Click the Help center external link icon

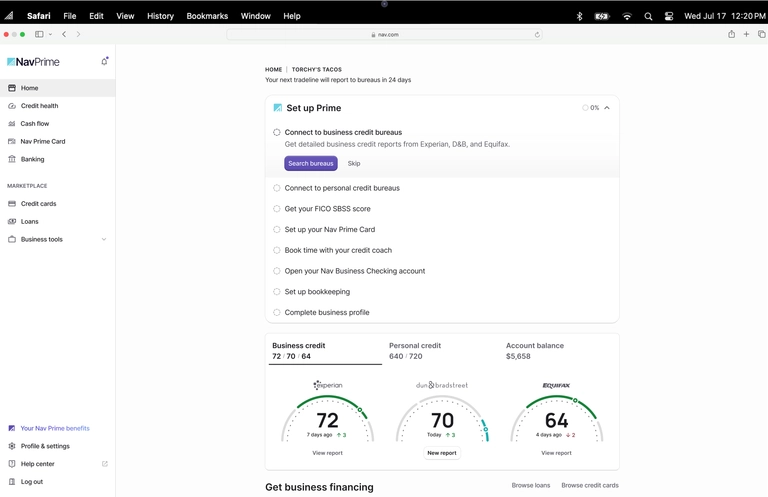[104, 464]
